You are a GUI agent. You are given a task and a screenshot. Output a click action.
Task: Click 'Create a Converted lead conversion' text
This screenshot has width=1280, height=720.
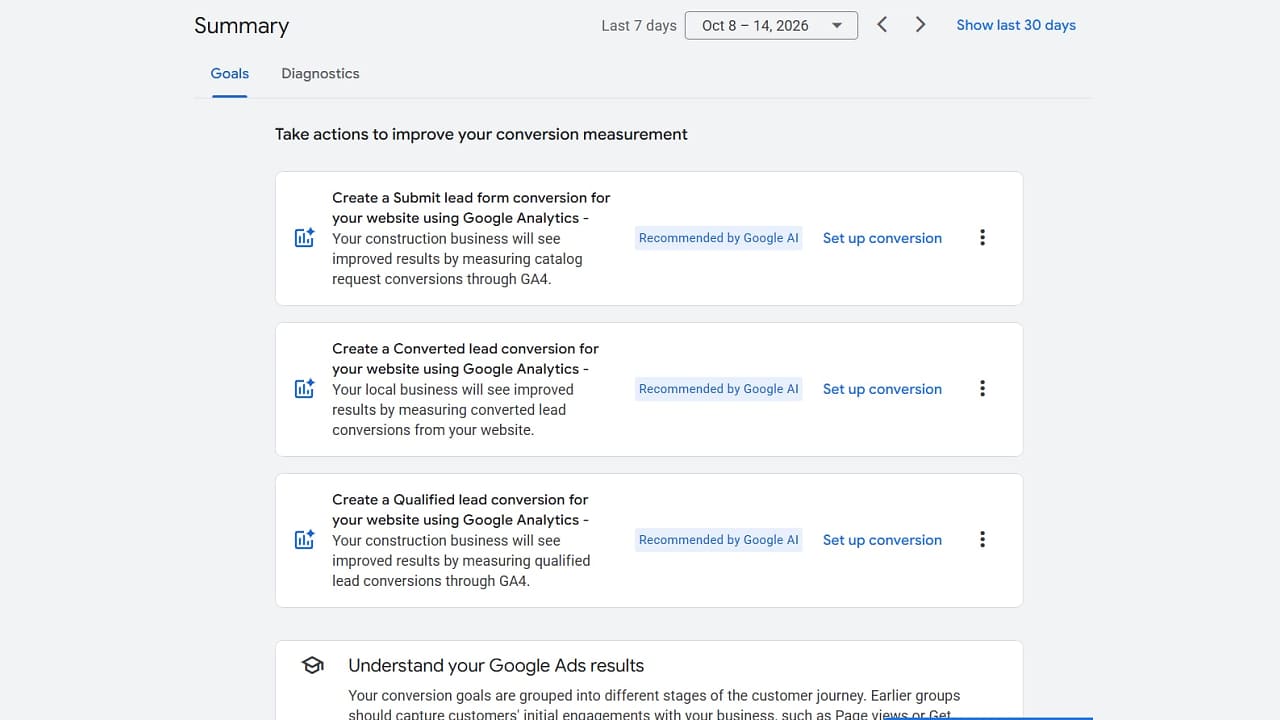coord(466,359)
